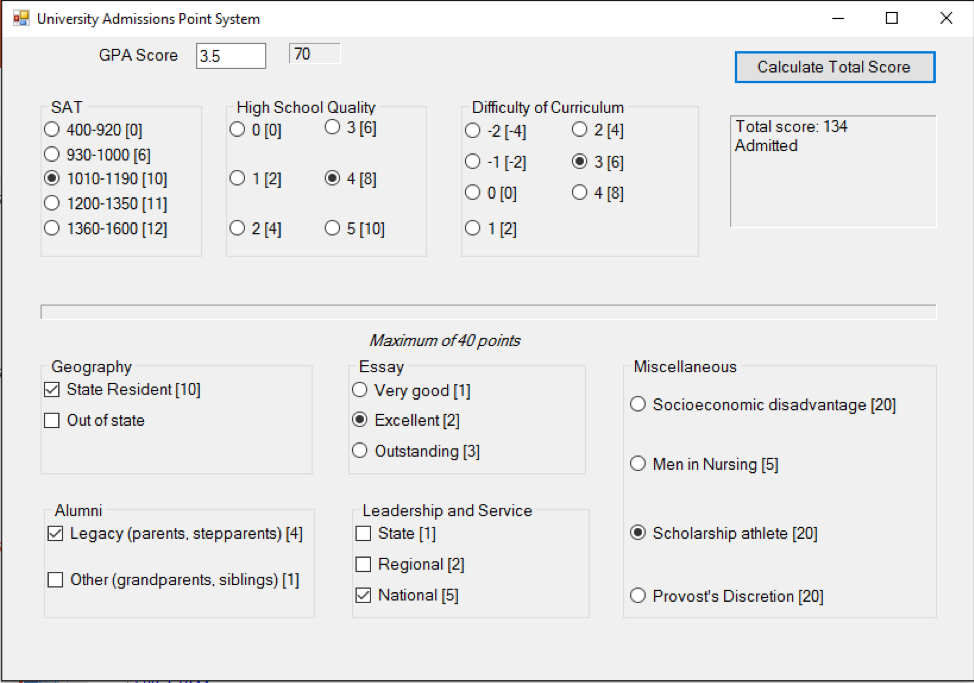Screen dimensions: 974x683
Task: Click the progress bar above Maximum points
Action: click(488, 311)
